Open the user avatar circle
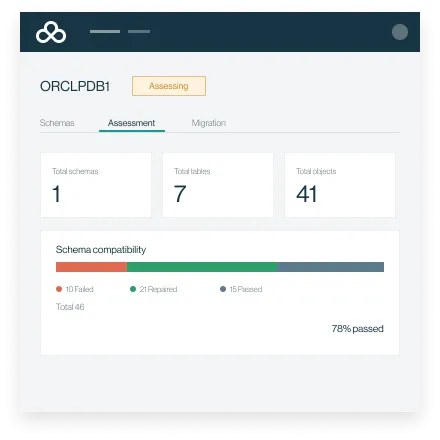440x440 pixels. tap(400, 32)
